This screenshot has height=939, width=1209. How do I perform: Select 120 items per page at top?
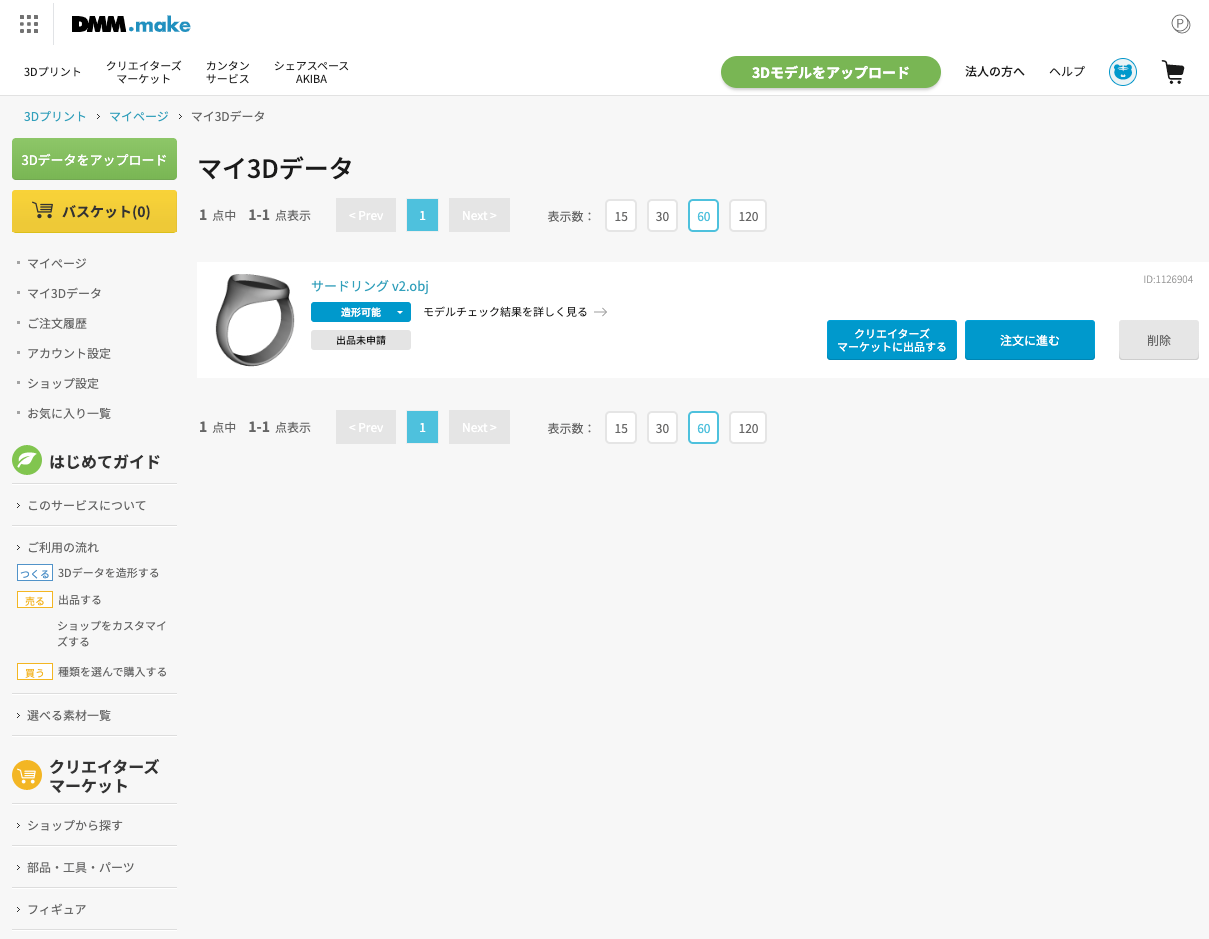(748, 216)
